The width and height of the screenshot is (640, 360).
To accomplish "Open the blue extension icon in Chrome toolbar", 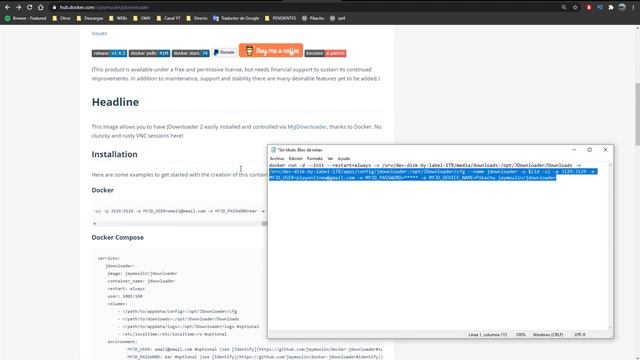I will tap(600, 7).
